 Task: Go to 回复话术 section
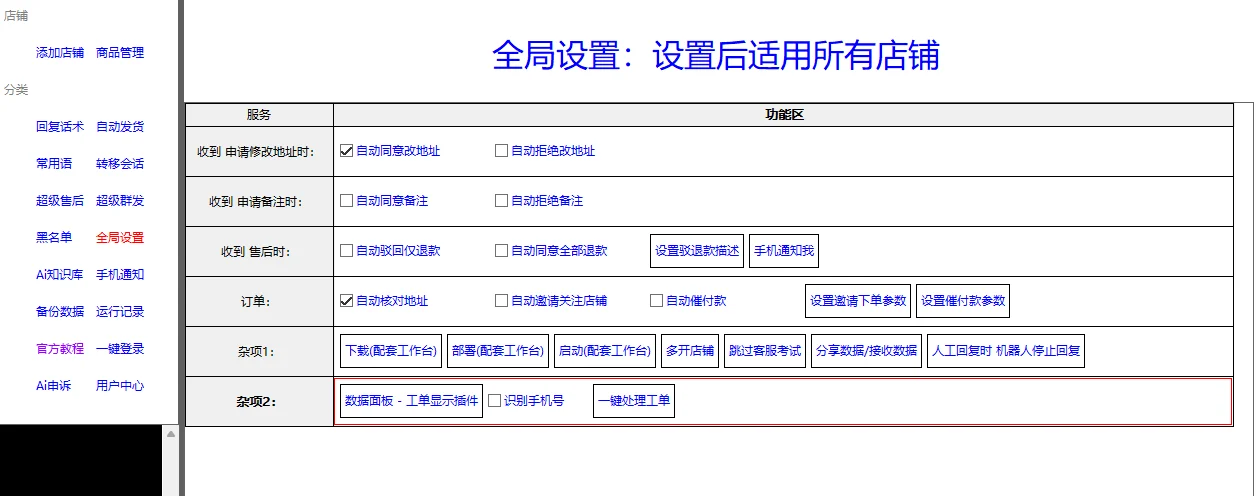(60, 127)
